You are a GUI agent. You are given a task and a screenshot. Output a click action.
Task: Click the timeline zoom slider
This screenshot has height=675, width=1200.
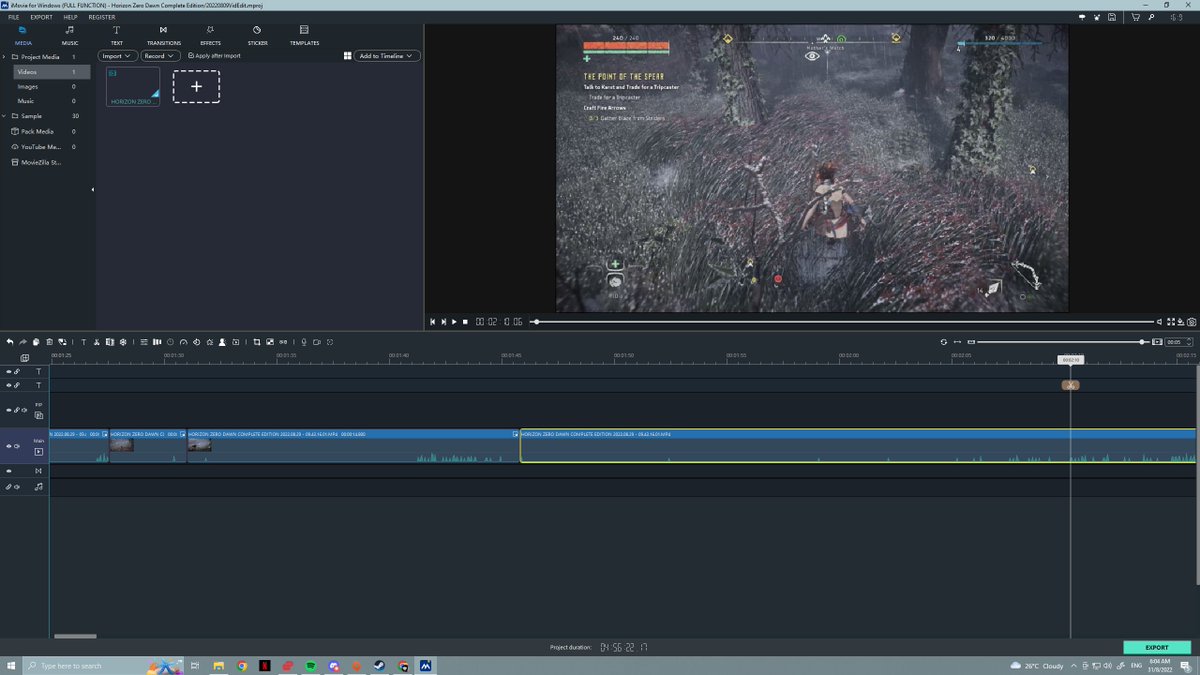(x=1060, y=342)
